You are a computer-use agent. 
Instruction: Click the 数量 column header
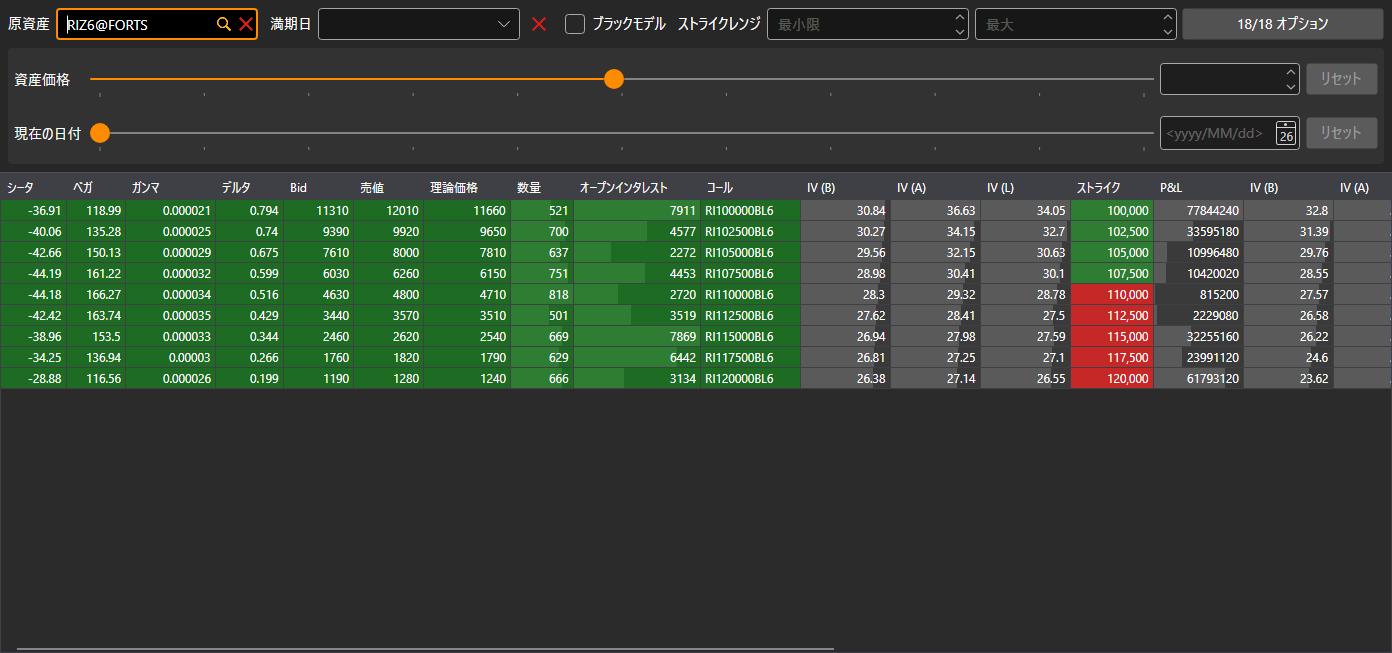(542, 187)
